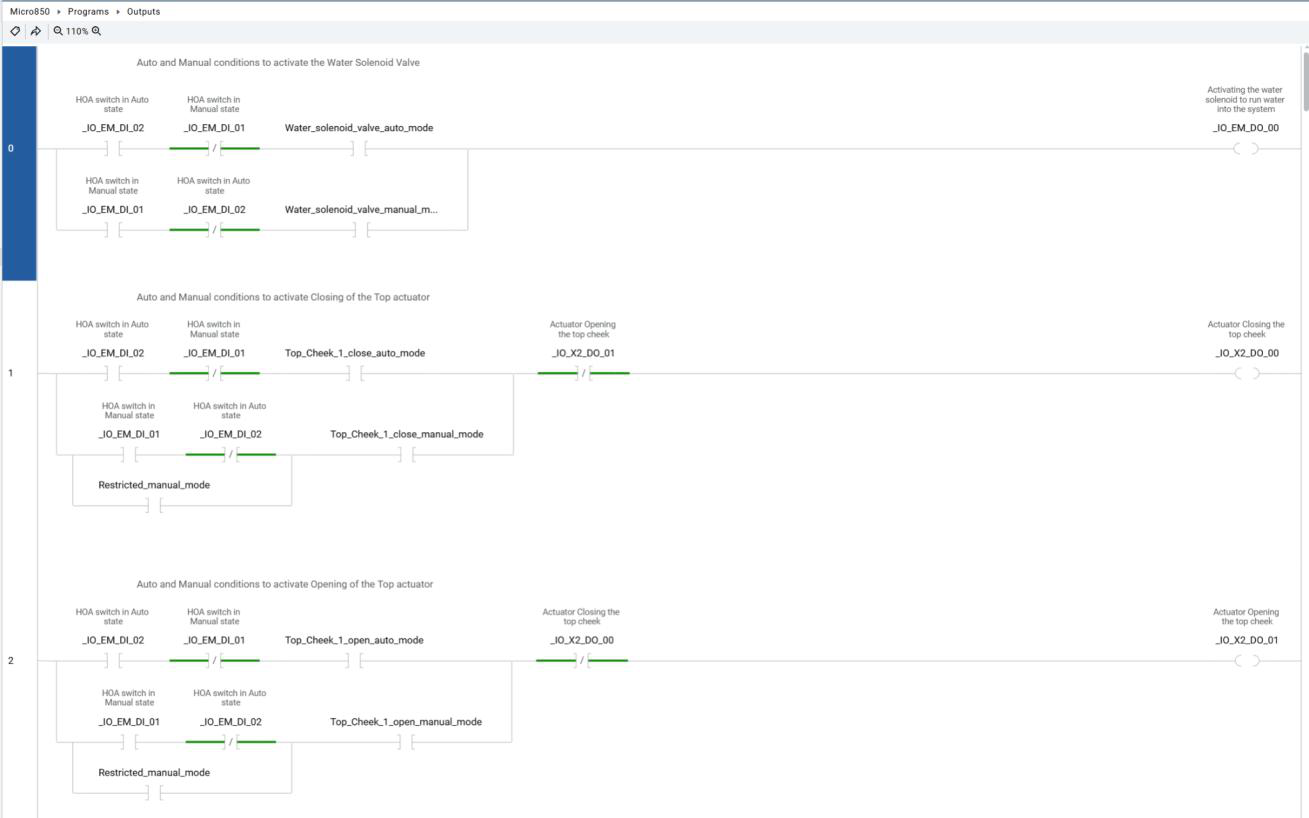Open Micro850 in the breadcrumb
Image resolution: width=1309 pixels, height=818 pixels.
[x=30, y=12]
